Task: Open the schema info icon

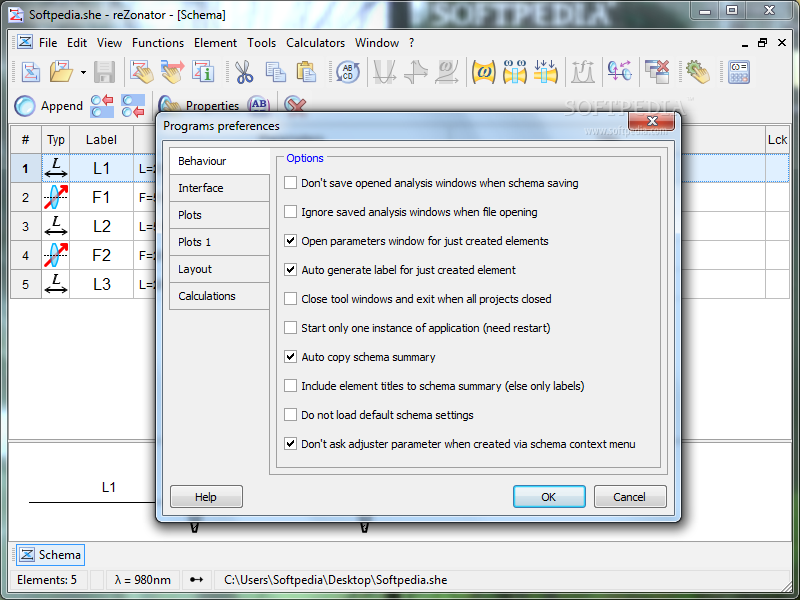Action: (203, 72)
